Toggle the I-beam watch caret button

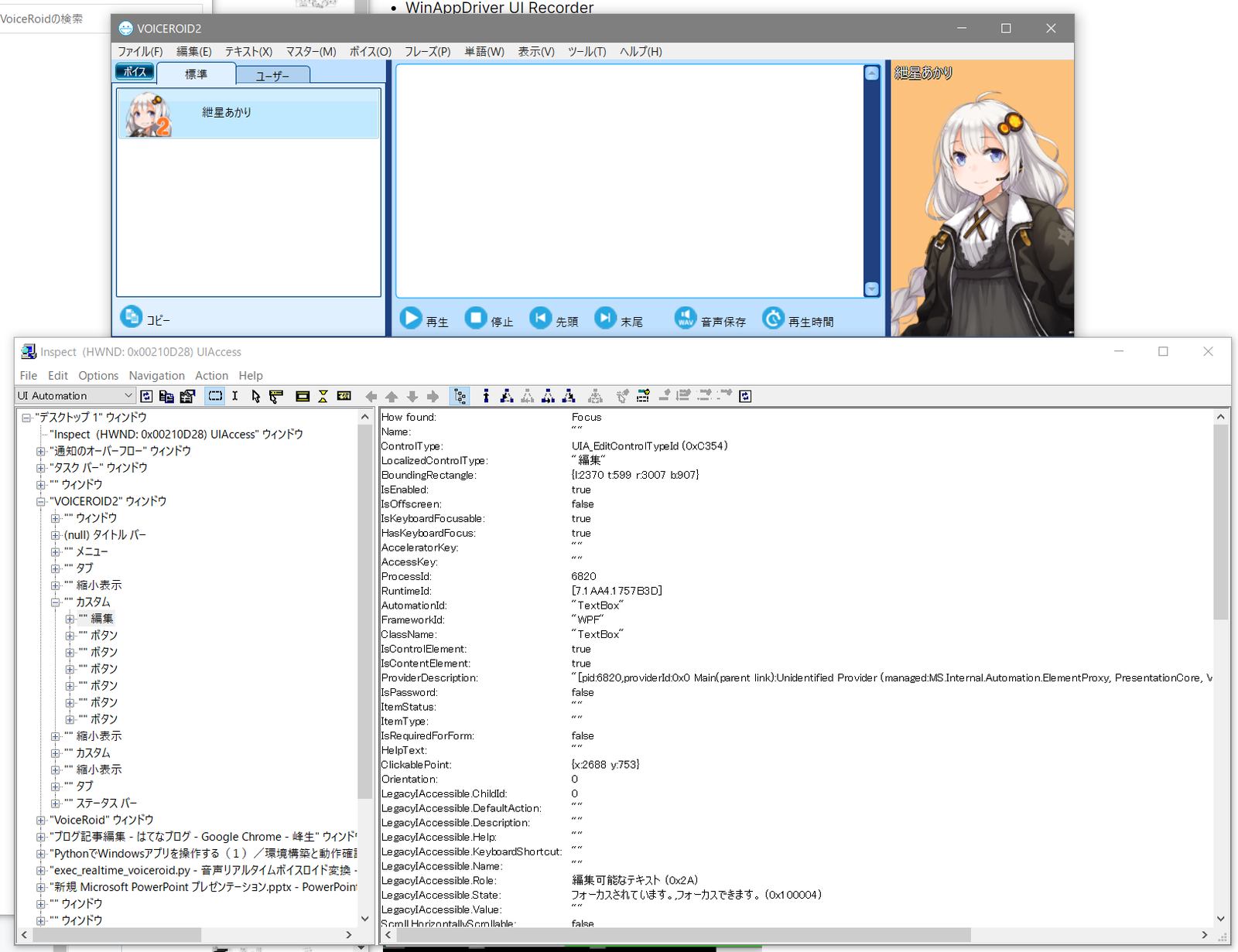pyautogui.click(x=235, y=396)
